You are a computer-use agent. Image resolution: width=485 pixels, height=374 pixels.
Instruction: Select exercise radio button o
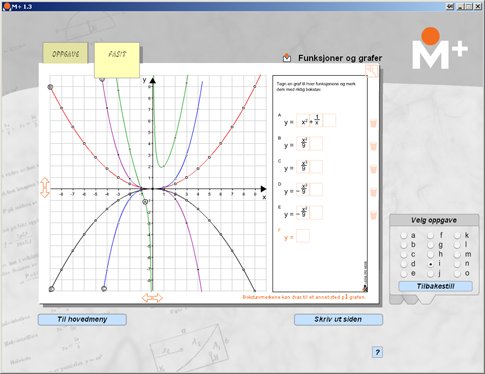click(457, 274)
